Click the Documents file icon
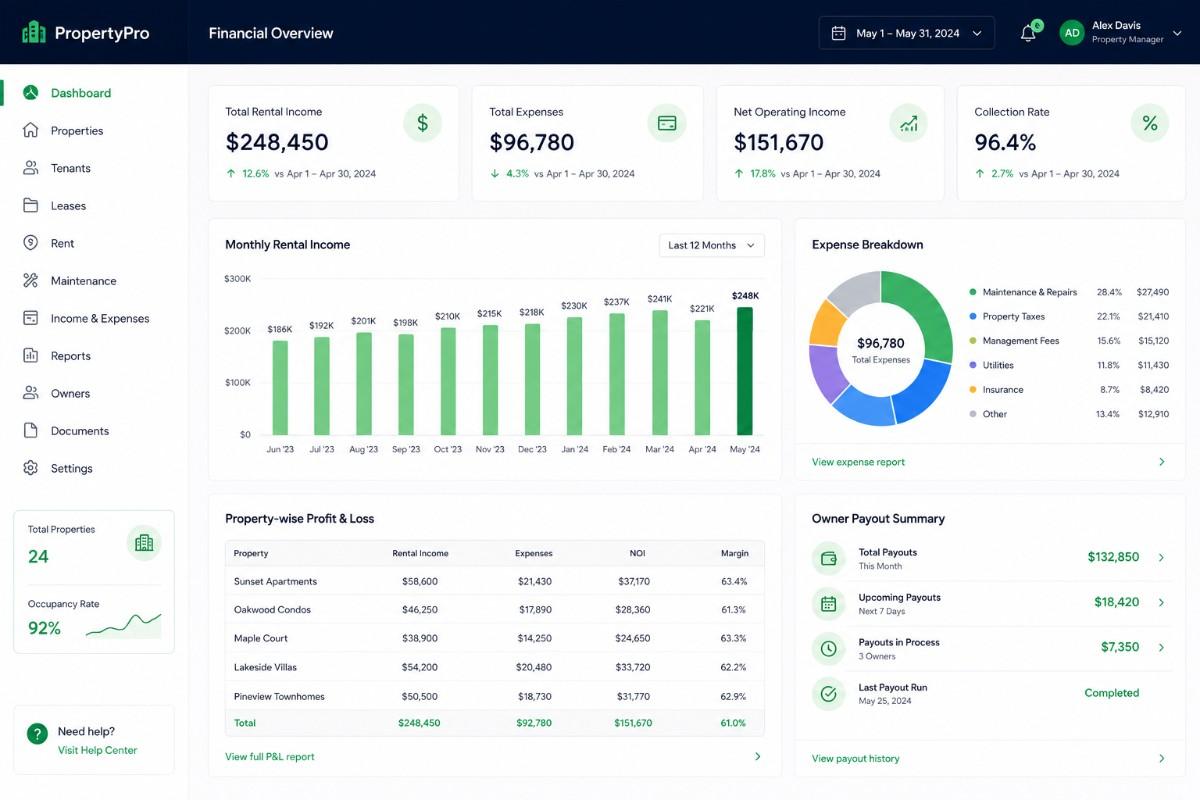Image resolution: width=1200 pixels, height=800 pixels. point(31,431)
